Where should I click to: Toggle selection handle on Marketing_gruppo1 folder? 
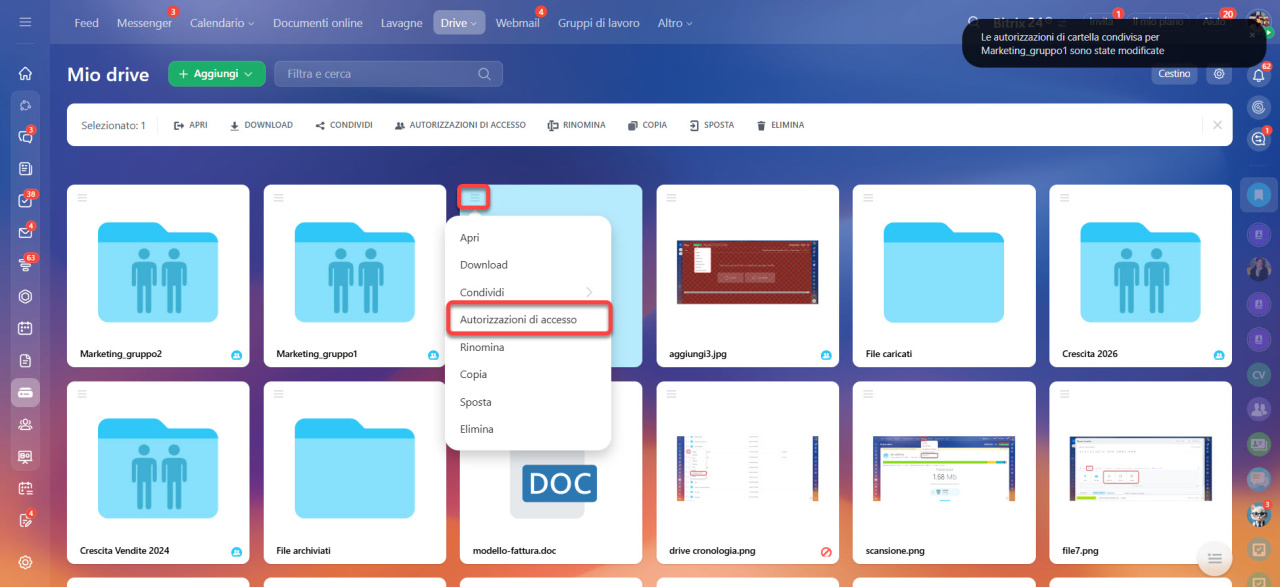(x=278, y=198)
